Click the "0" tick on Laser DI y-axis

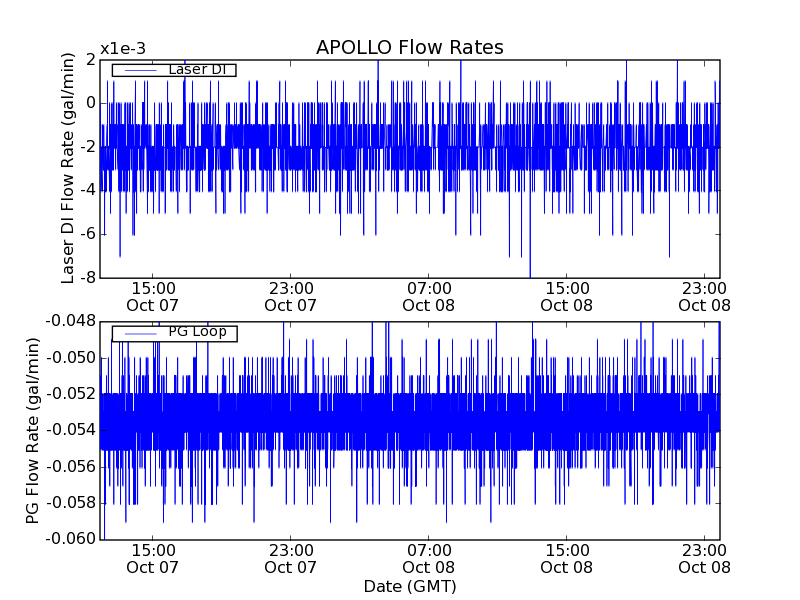(x=91, y=103)
